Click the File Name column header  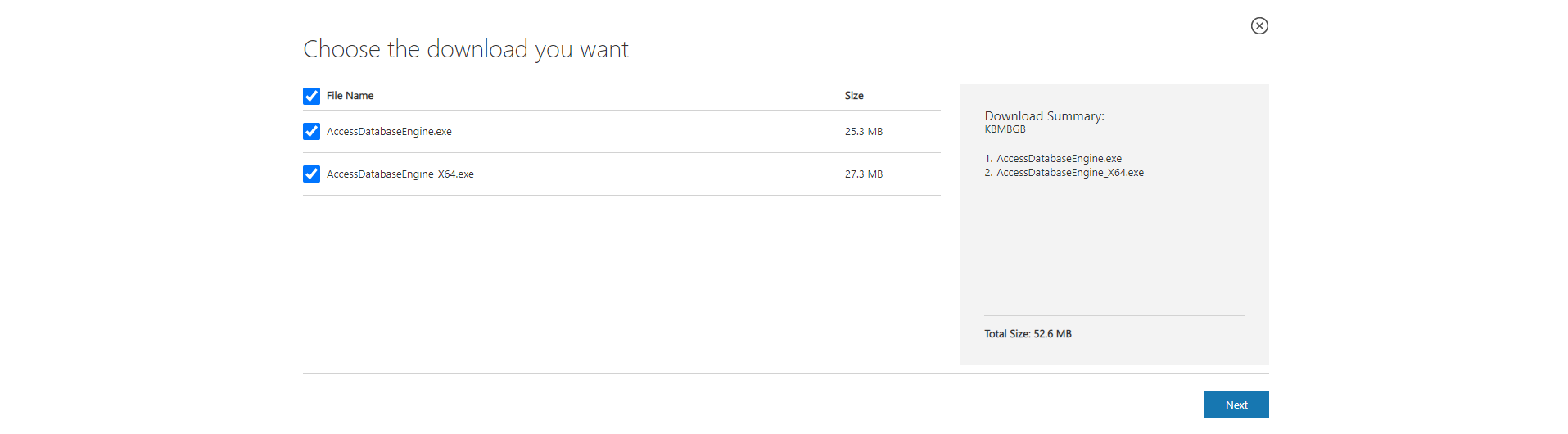point(350,96)
